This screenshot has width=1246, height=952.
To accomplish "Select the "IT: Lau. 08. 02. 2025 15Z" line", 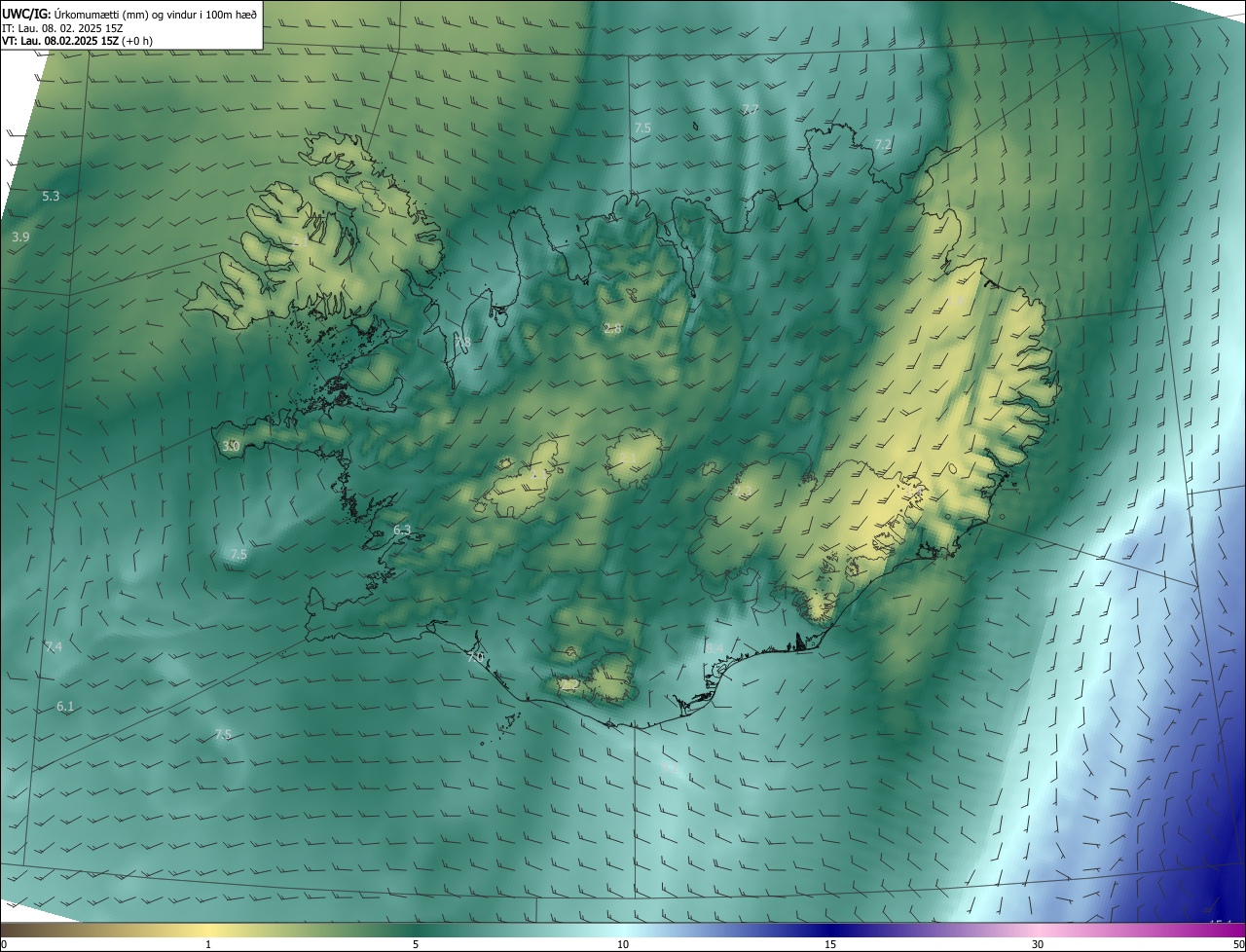I will (62, 27).
